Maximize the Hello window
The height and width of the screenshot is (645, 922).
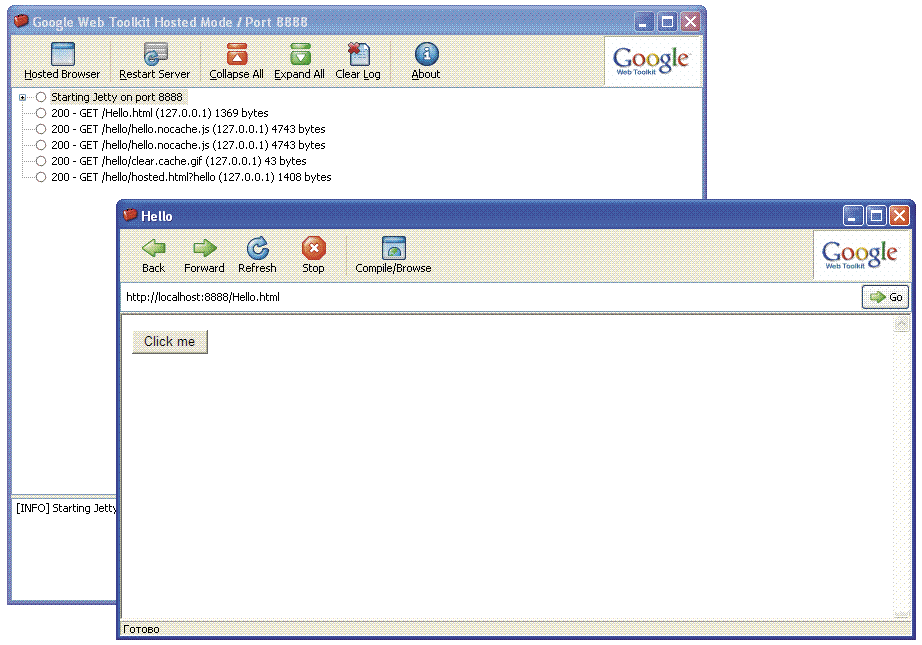[876, 216]
